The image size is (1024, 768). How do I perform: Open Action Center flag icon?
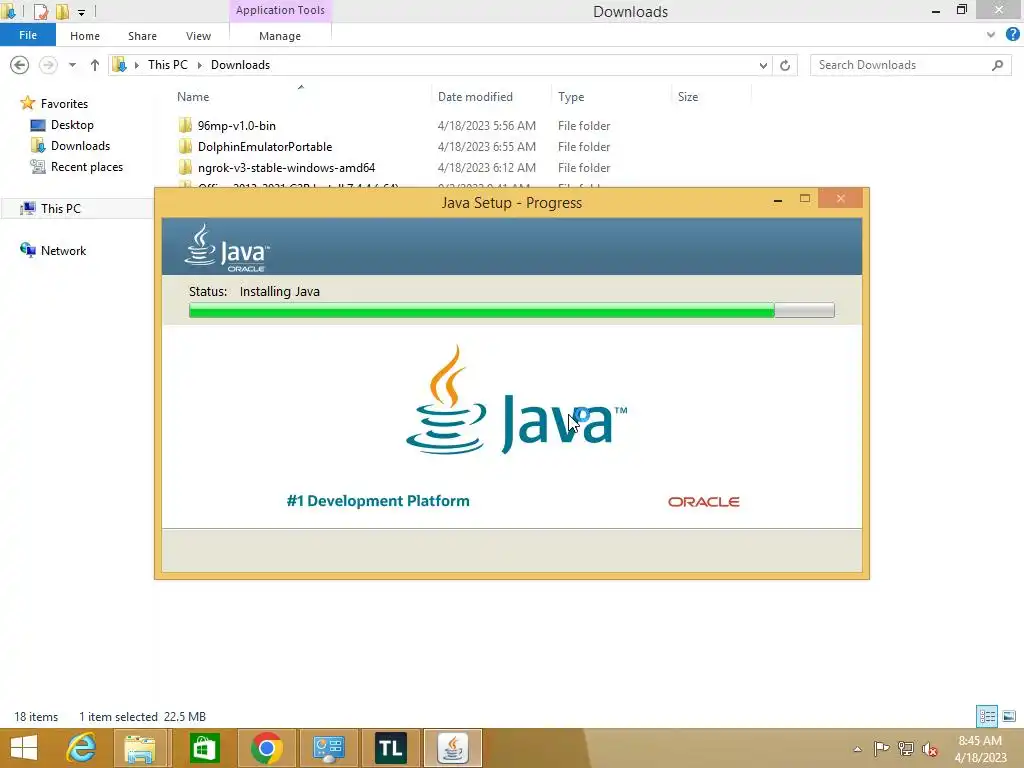[x=881, y=748]
